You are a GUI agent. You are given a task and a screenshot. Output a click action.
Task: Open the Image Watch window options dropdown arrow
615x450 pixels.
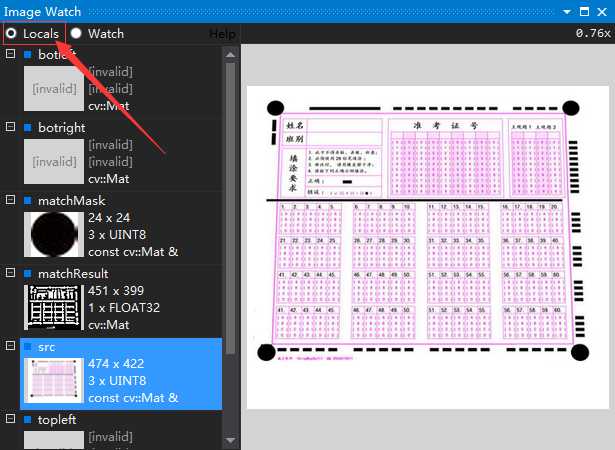[567, 12]
